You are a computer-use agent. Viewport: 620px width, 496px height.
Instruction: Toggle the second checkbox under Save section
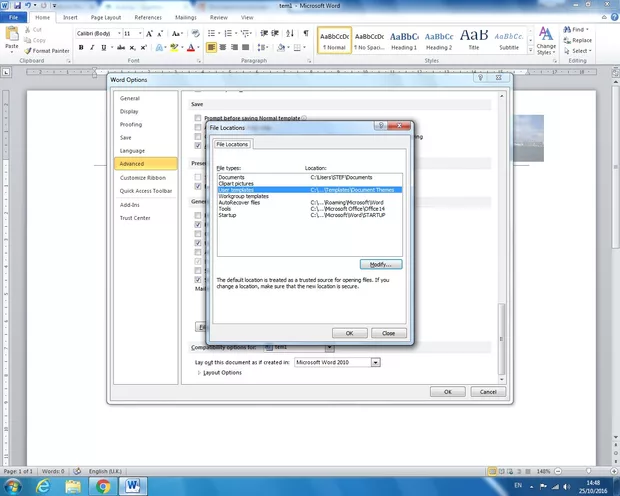coord(198,127)
